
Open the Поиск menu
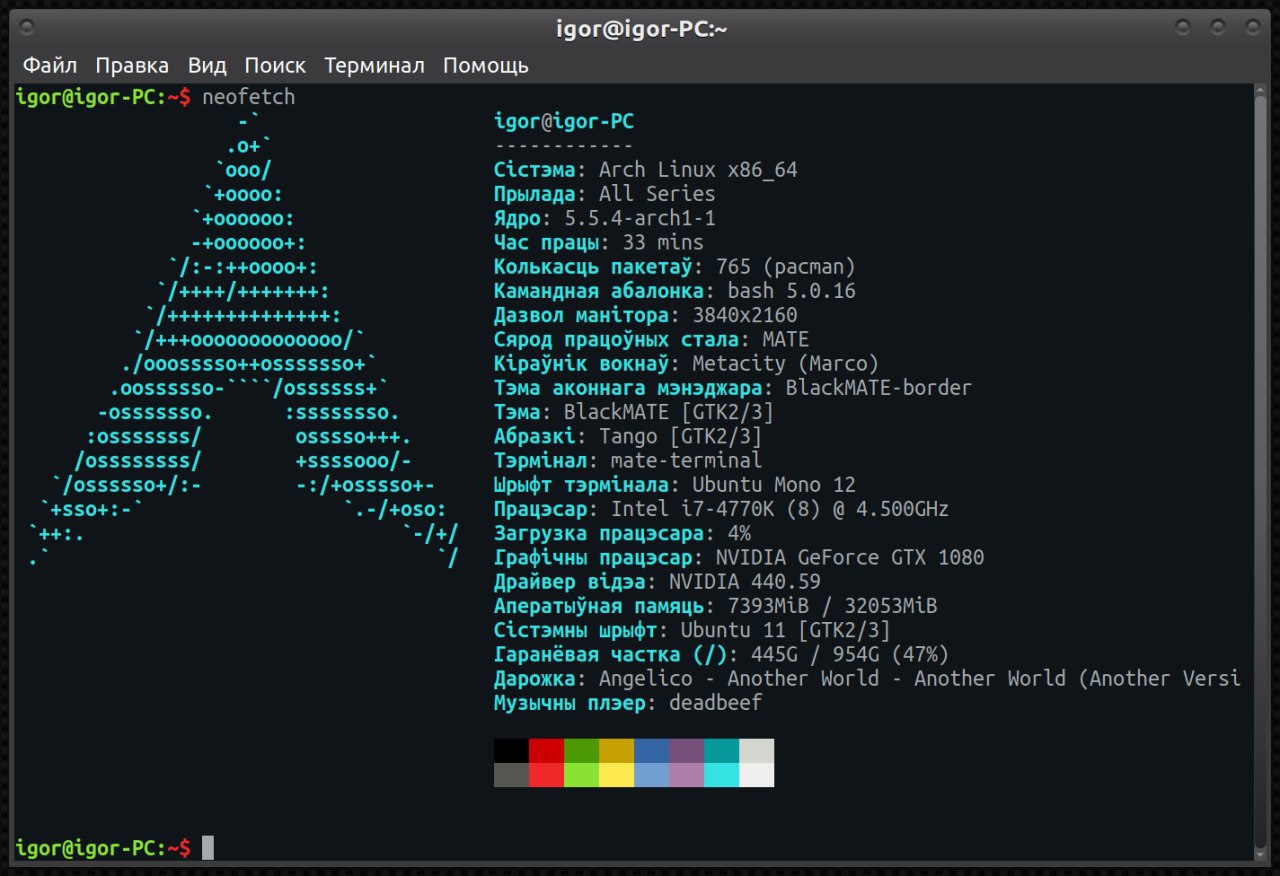tap(275, 66)
